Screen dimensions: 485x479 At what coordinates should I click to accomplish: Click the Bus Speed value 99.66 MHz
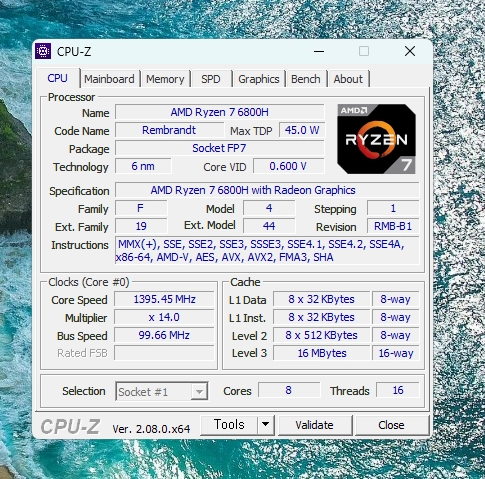tap(164, 335)
